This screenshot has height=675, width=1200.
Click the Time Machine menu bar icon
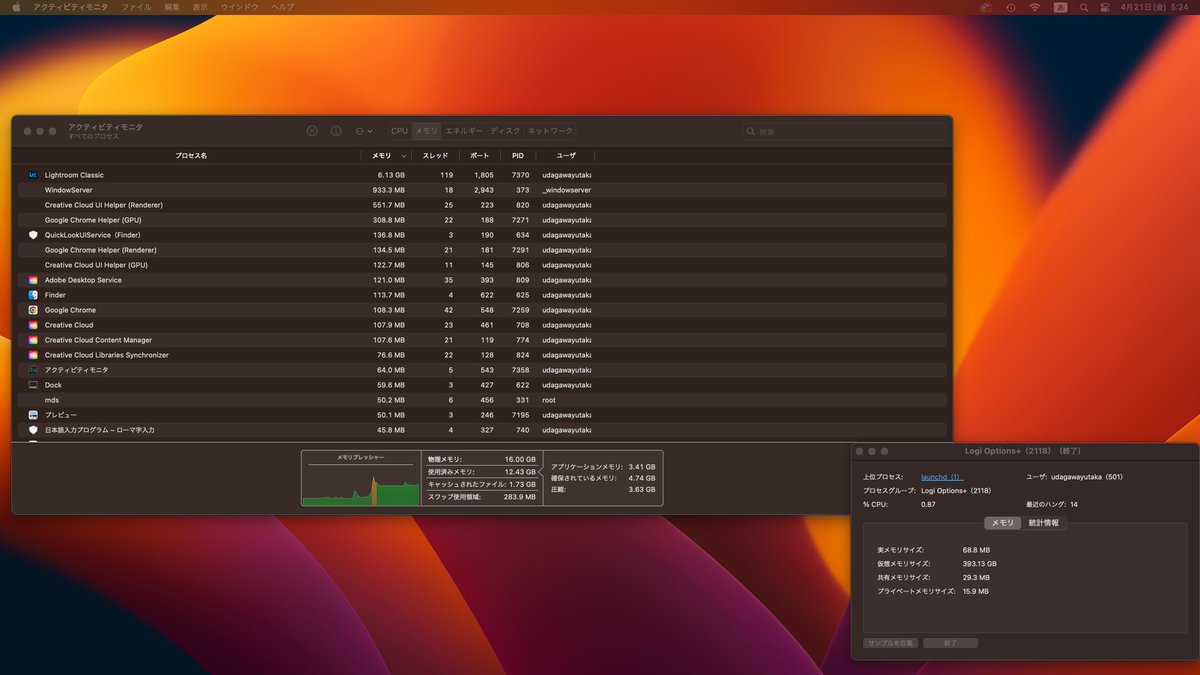coord(1011,7)
